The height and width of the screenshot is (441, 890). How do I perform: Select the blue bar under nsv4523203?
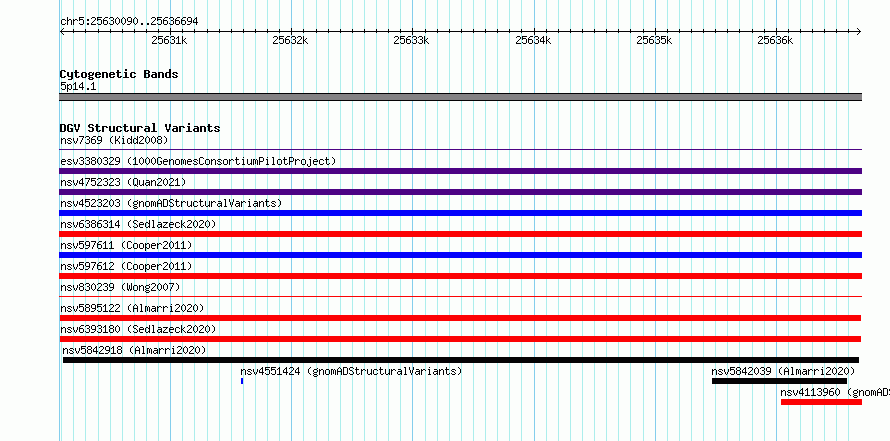460,213
